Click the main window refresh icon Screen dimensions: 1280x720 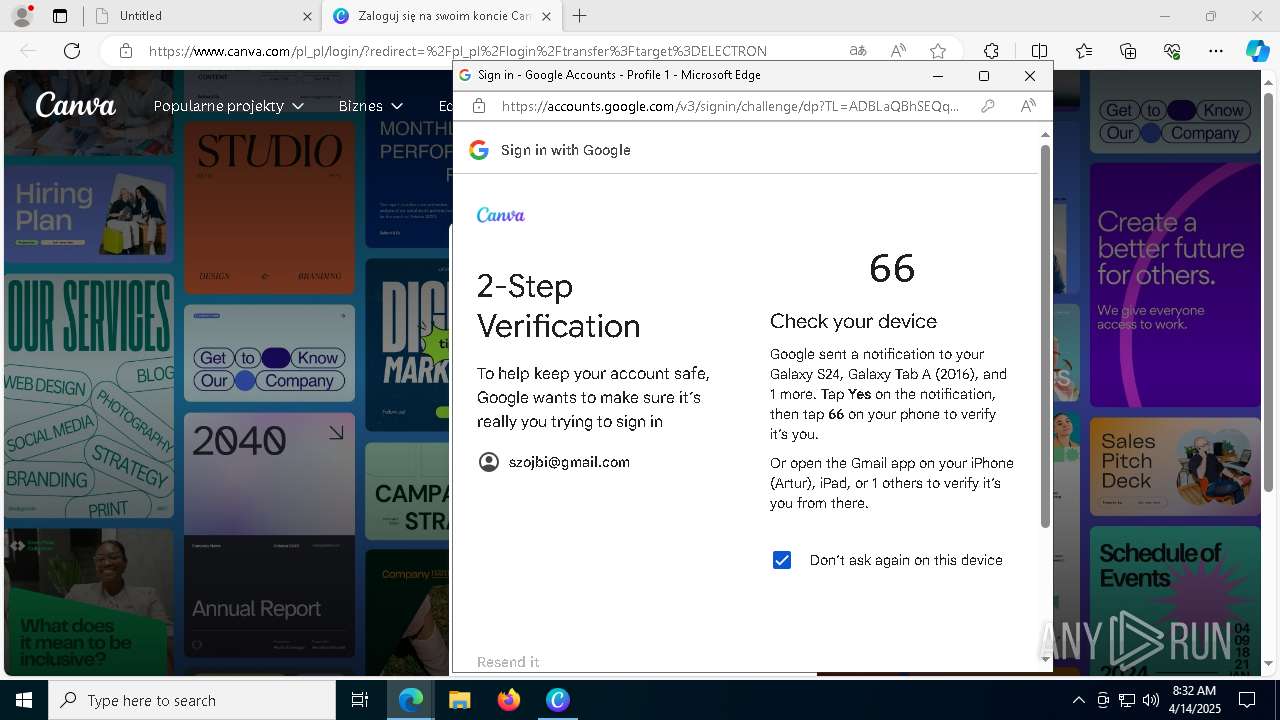(72, 51)
